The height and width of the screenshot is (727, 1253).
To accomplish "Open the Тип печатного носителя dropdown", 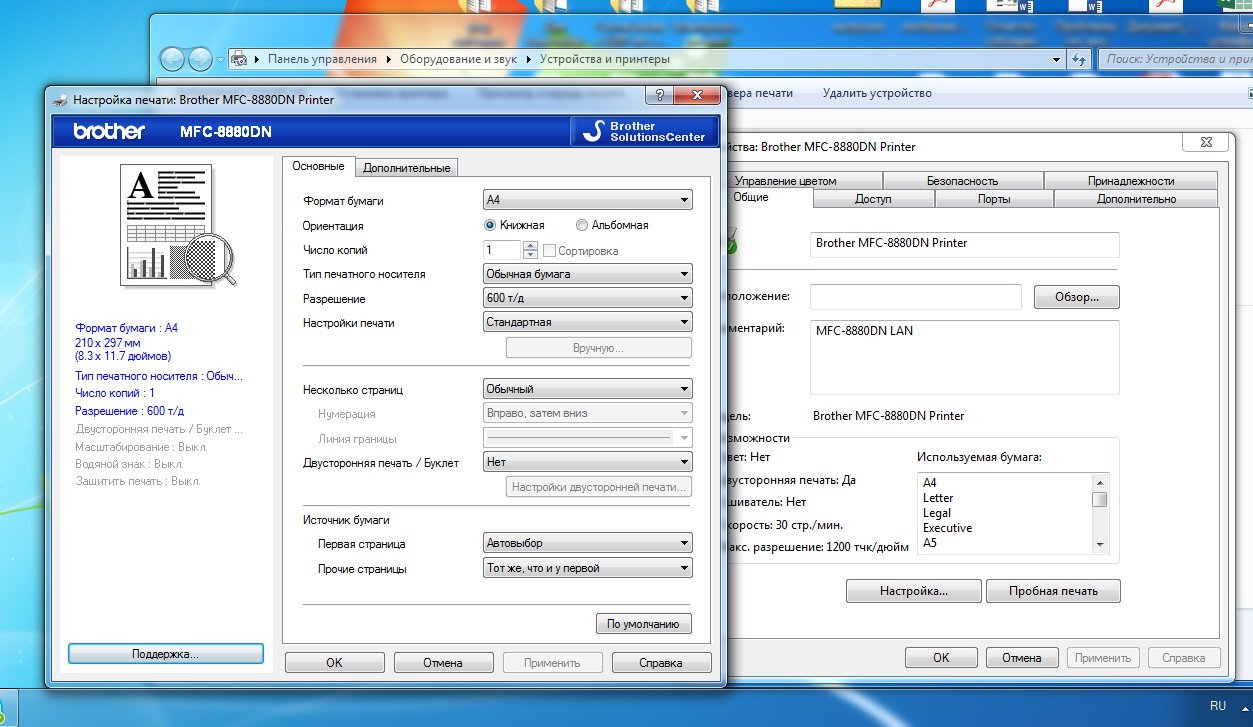I will pos(587,273).
